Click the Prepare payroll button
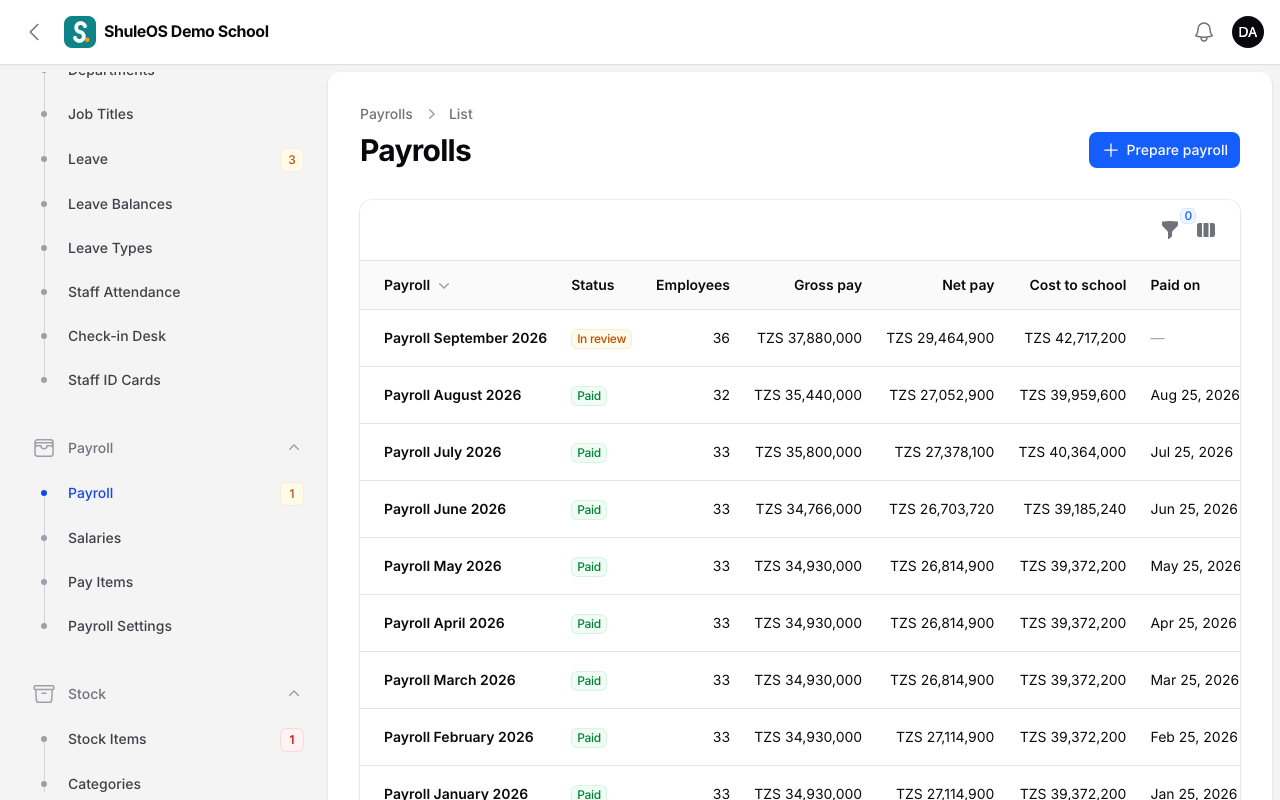 1164,150
